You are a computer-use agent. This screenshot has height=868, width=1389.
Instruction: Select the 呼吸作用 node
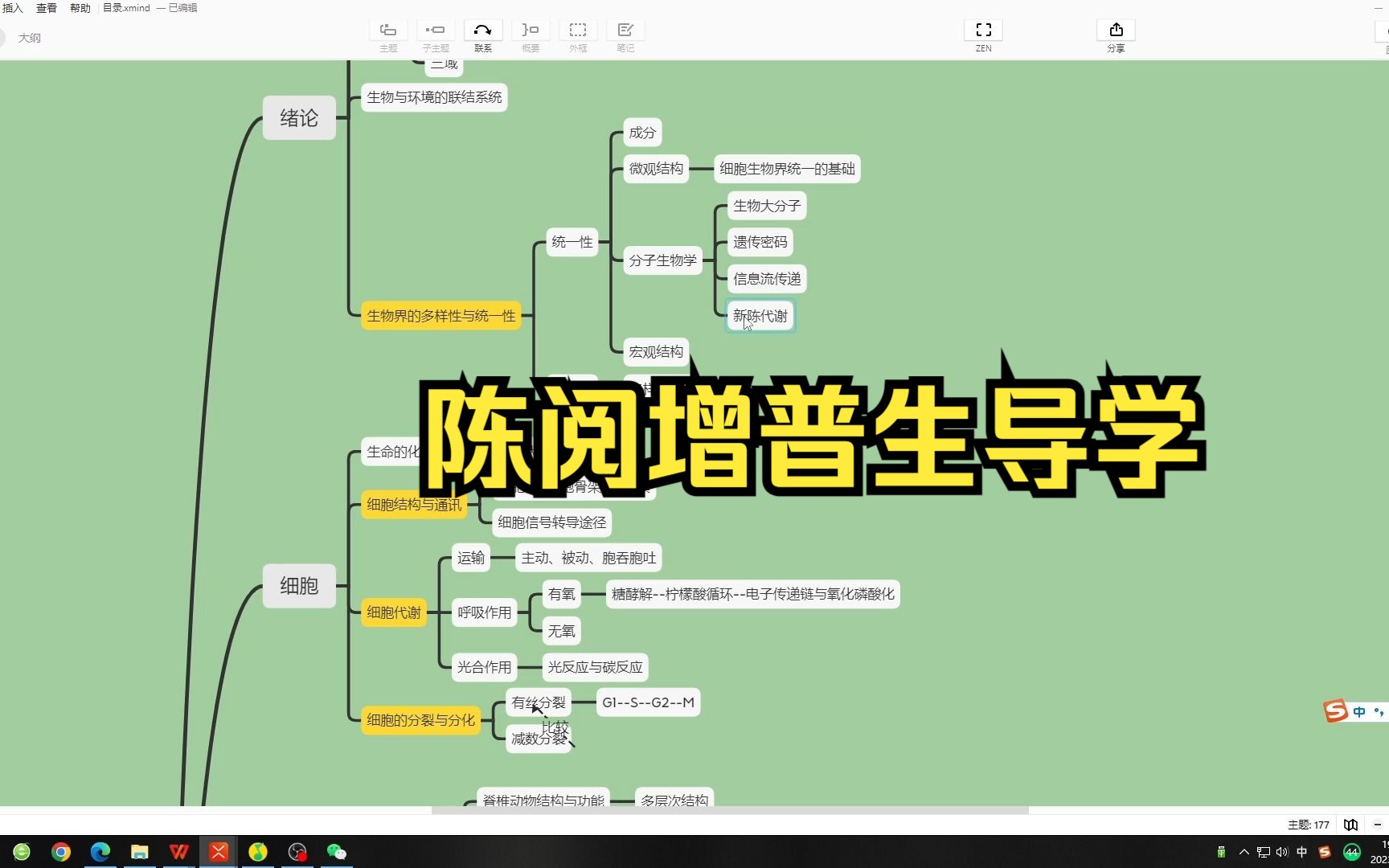[485, 612]
